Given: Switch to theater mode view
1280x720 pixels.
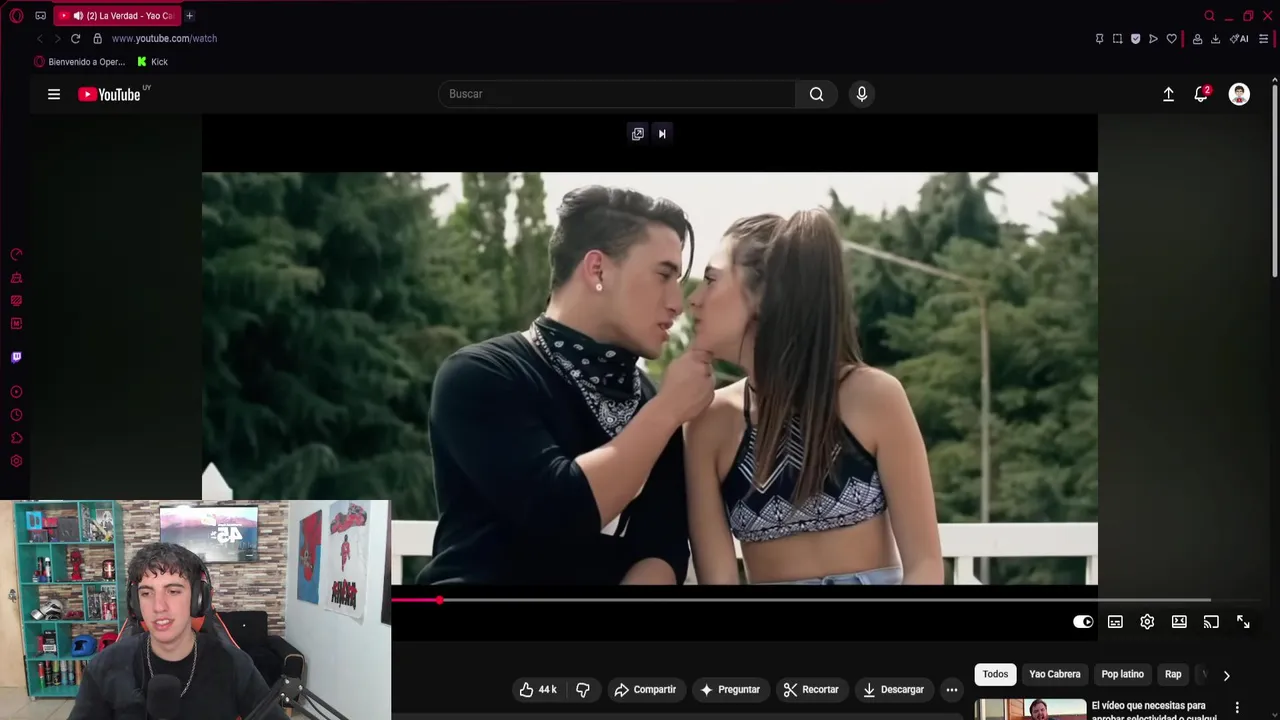Looking at the screenshot, I should 1179,622.
